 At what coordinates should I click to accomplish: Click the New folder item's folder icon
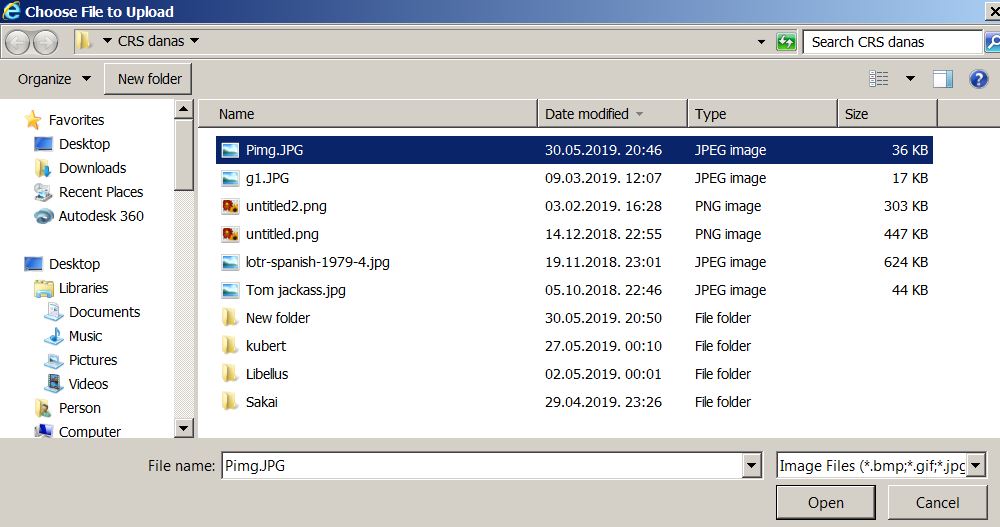point(230,318)
